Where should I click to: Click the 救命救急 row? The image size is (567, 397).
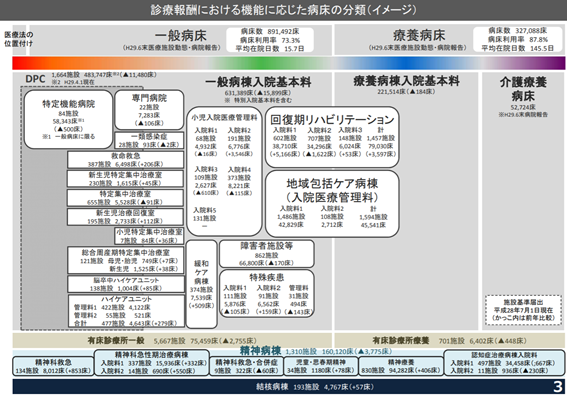pos(125,160)
